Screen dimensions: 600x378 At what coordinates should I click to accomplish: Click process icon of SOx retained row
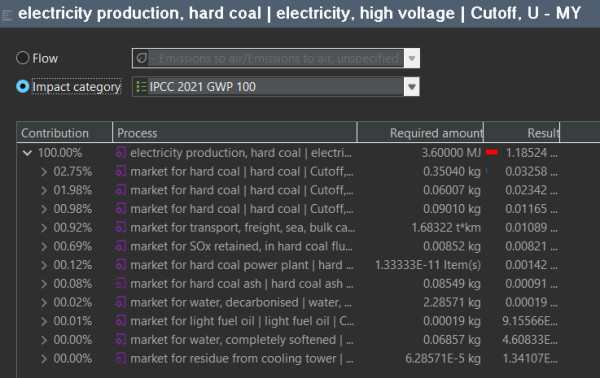(121, 246)
